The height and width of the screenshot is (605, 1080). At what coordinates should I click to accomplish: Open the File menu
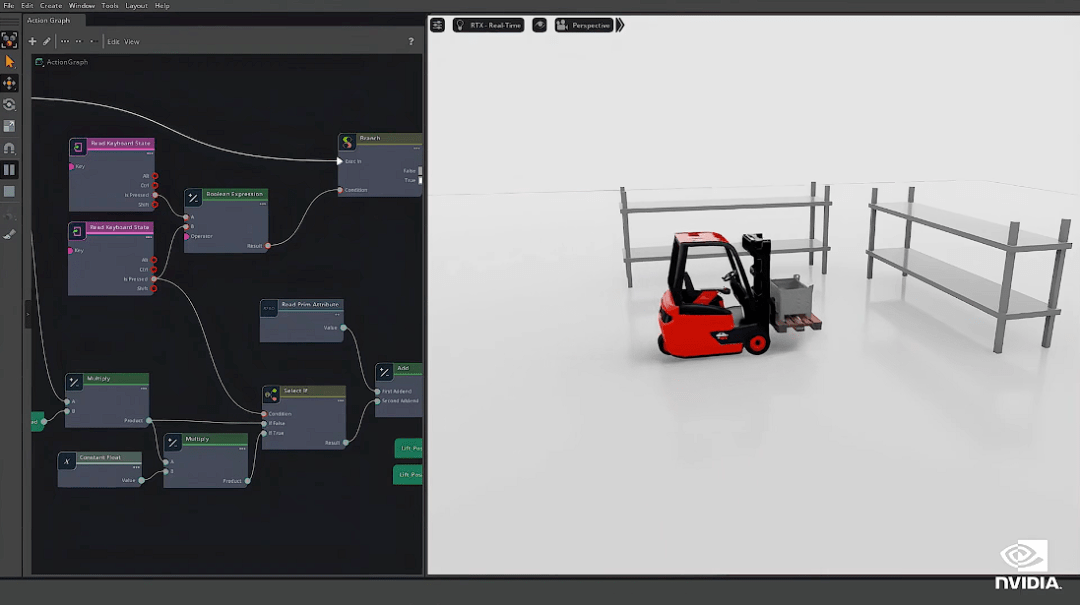click(8, 6)
